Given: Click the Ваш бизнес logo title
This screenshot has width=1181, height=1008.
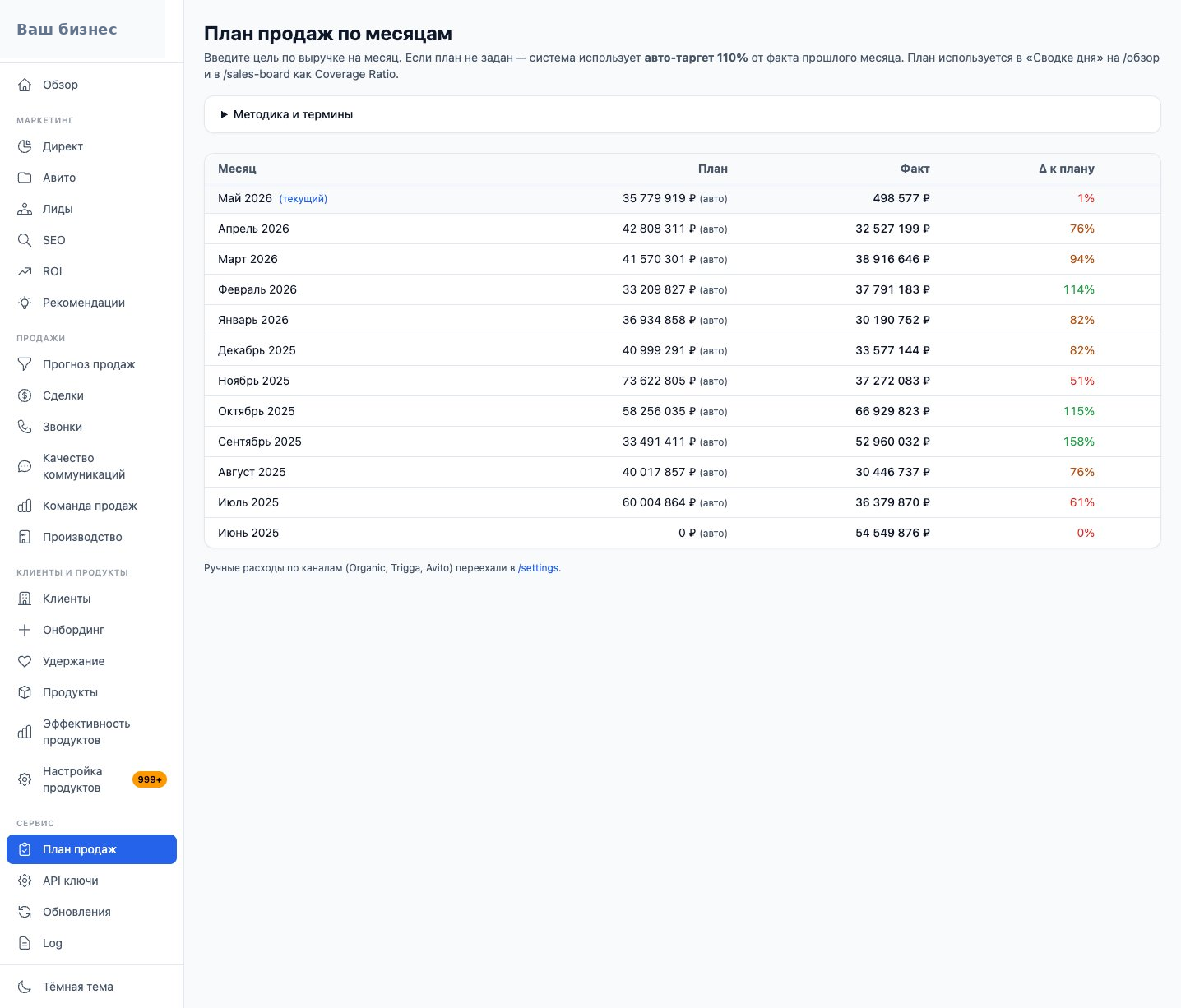Looking at the screenshot, I should point(67,30).
